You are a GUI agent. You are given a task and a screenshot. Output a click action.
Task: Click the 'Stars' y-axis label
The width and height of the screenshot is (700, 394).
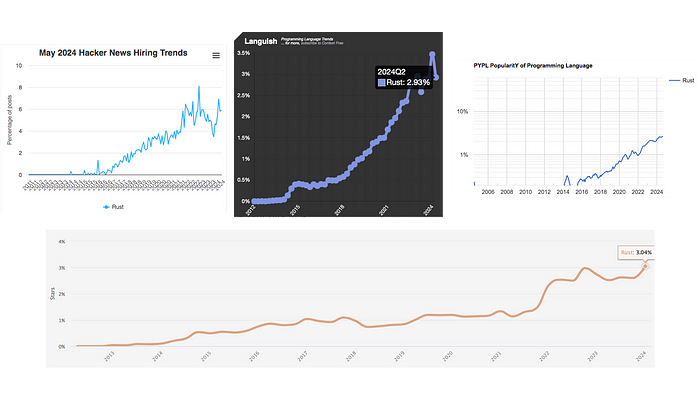[52, 293]
